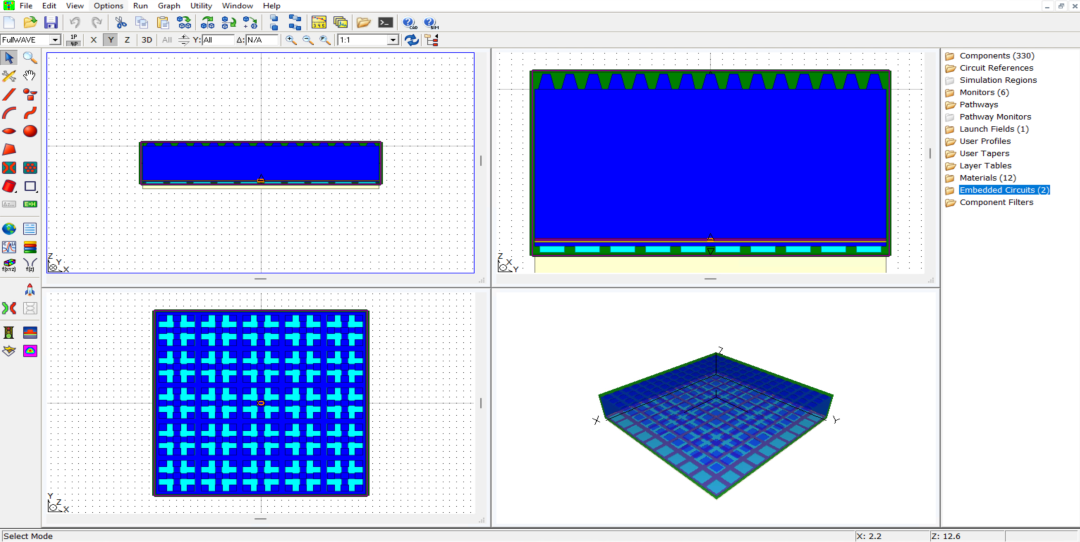Redo the last undone action
Image resolution: width=1080 pixels, height=542 pixels.
coord(96,22)
